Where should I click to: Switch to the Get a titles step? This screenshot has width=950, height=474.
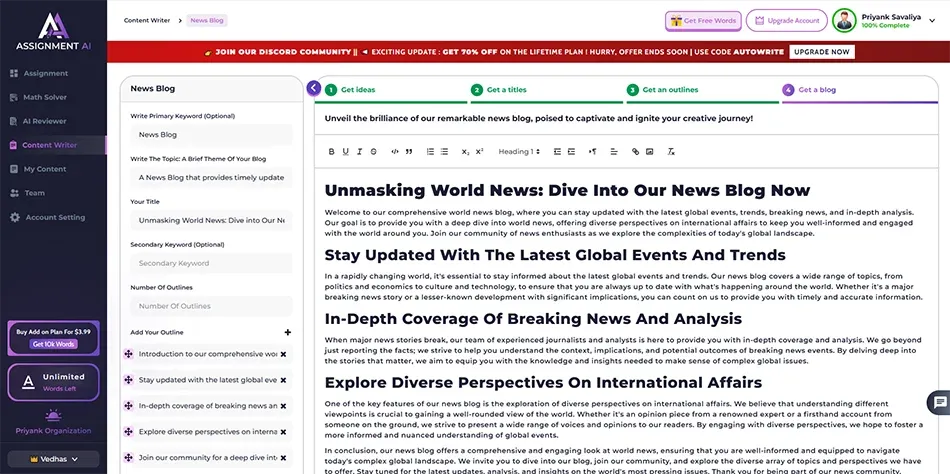(x=506, y=90)
